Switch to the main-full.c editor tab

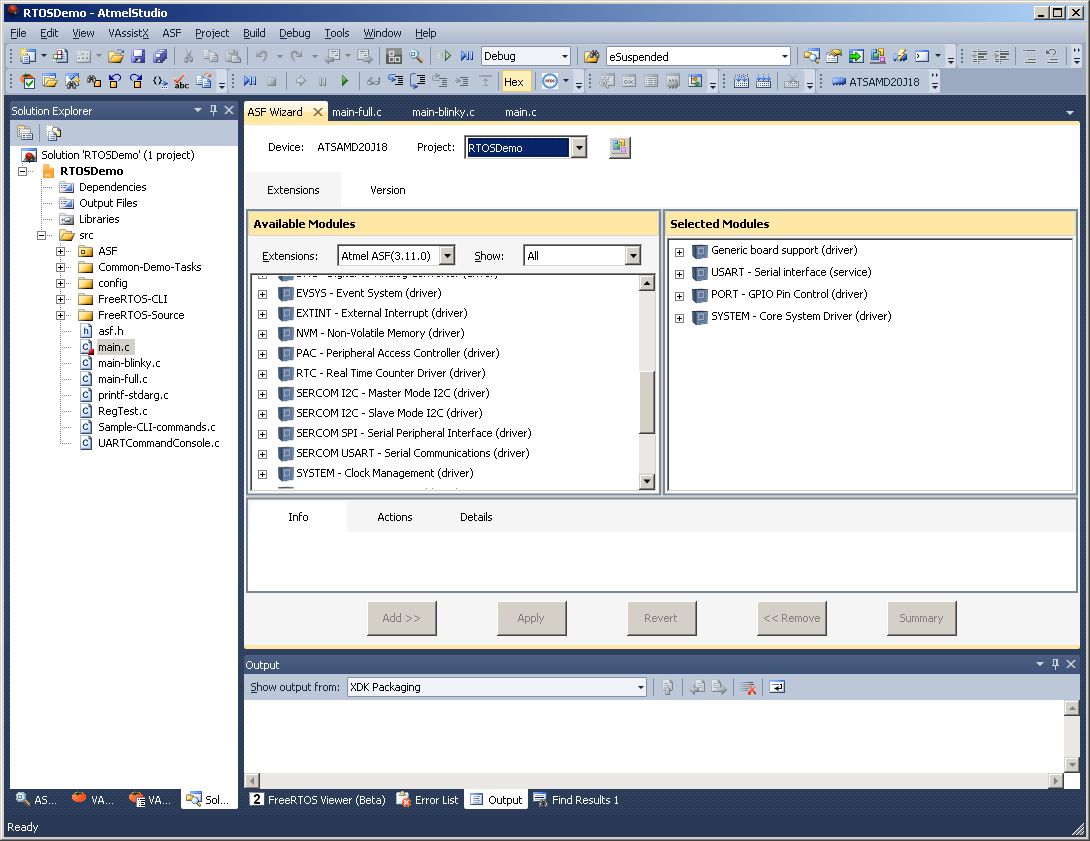tap(357, 112)
